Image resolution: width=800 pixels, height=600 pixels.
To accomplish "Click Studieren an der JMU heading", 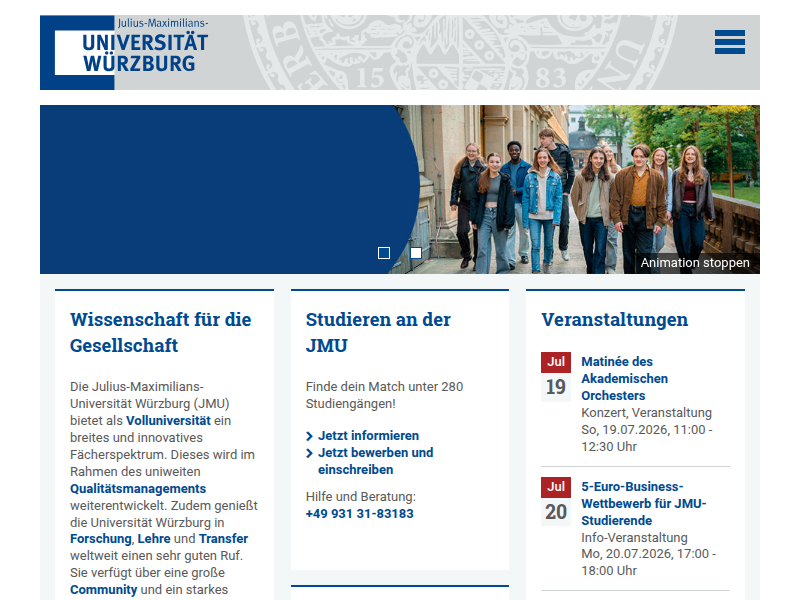I will [378, 333].
